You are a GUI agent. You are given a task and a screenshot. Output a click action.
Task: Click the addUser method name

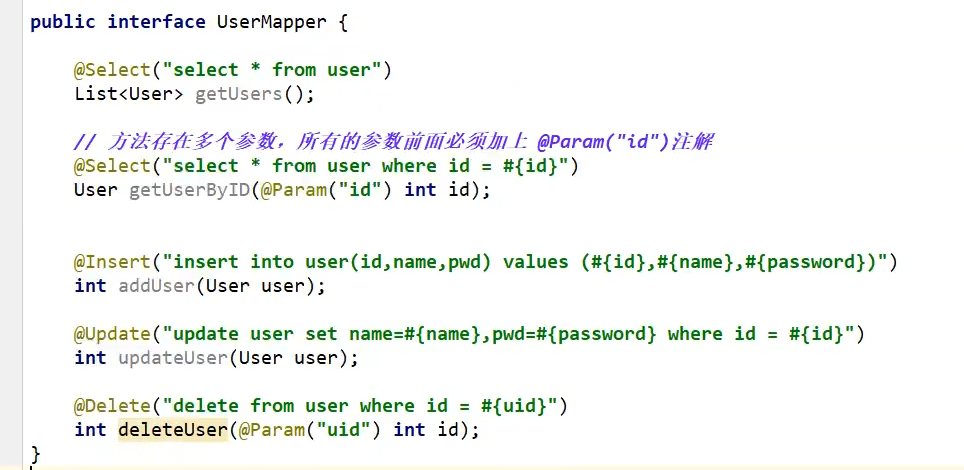tap(156, 286)
